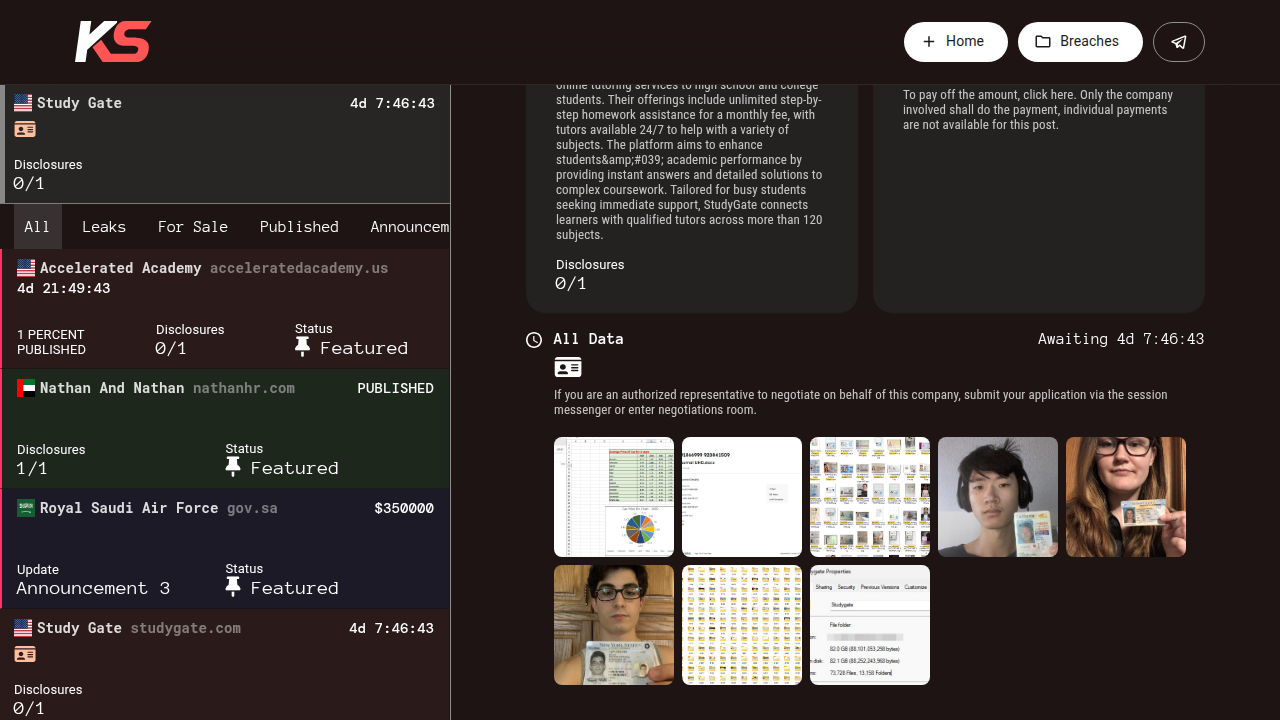The image size is (1280, 720).
Task: Open the Published tab
Action: [x=299, y=227]
